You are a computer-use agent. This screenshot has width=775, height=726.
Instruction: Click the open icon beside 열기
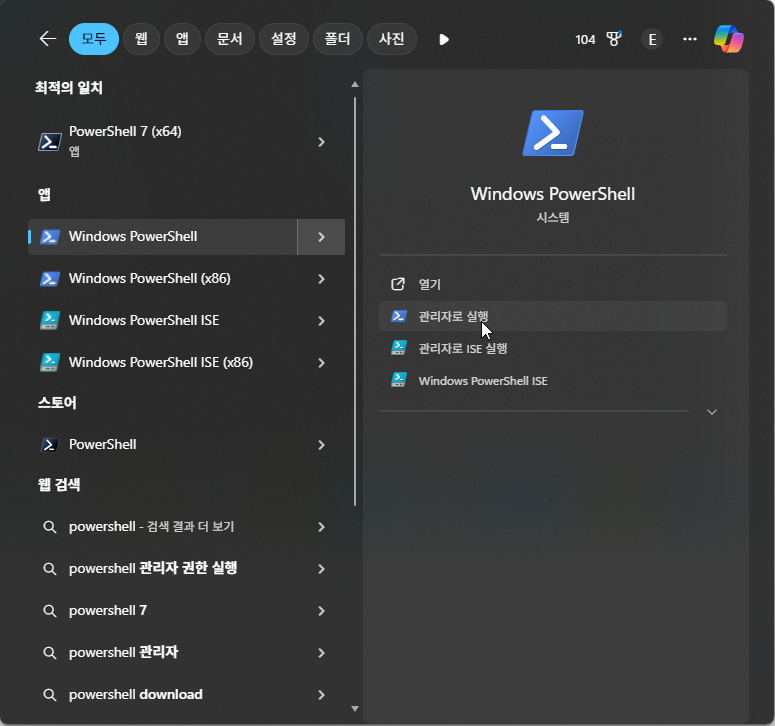(398, 284)
